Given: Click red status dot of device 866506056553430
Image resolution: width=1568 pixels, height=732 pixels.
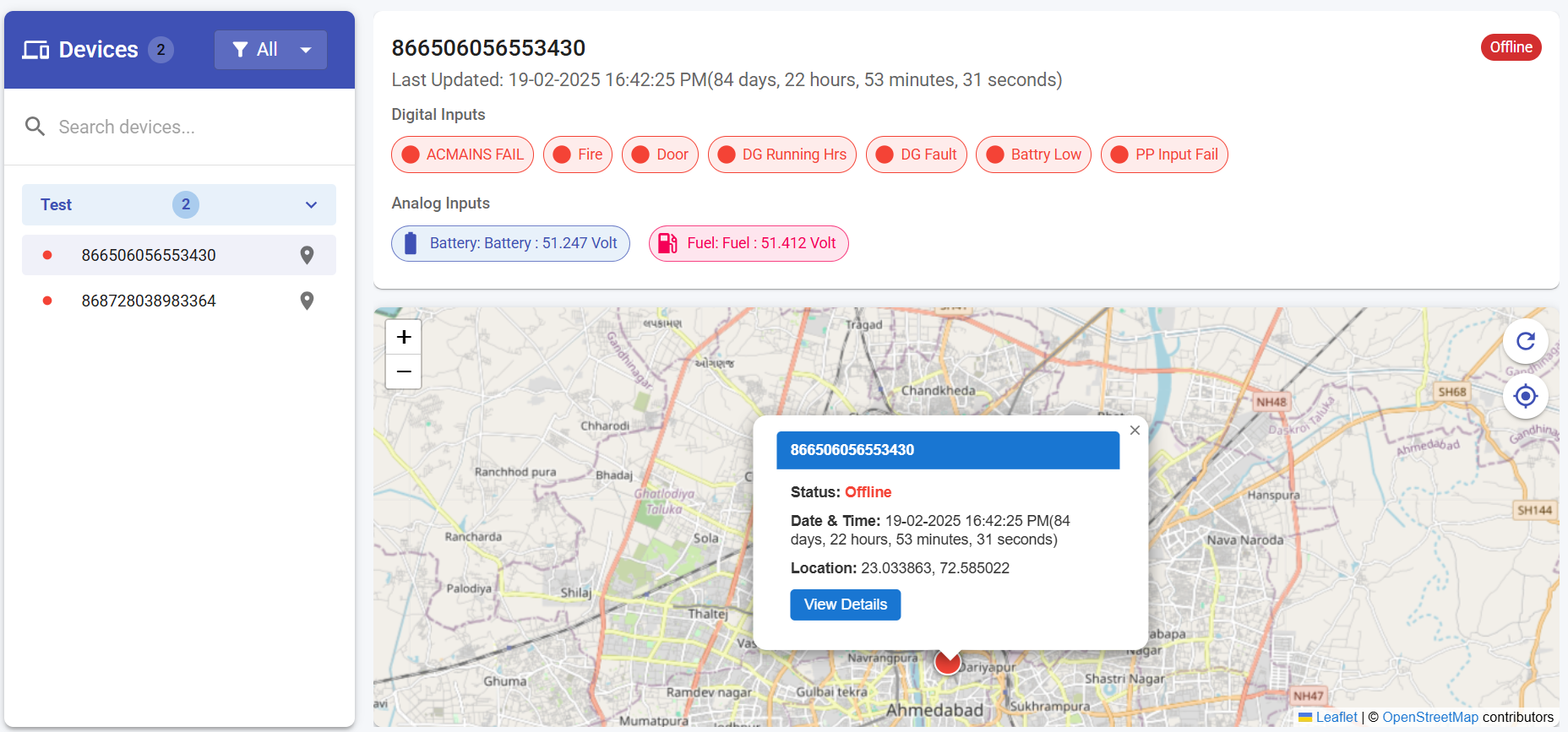Looking at the screenshot, I should [47, 255].
